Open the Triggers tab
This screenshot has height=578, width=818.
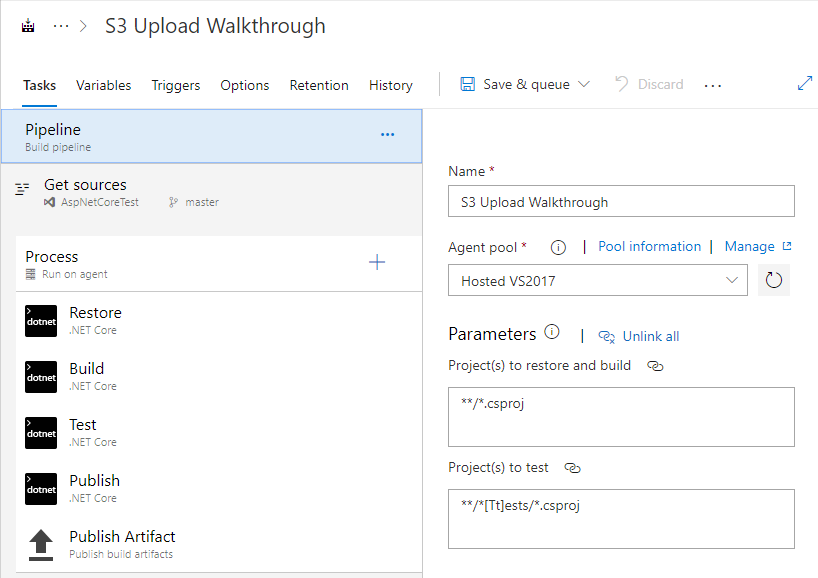pyautogui.click(x=176, y=85)
